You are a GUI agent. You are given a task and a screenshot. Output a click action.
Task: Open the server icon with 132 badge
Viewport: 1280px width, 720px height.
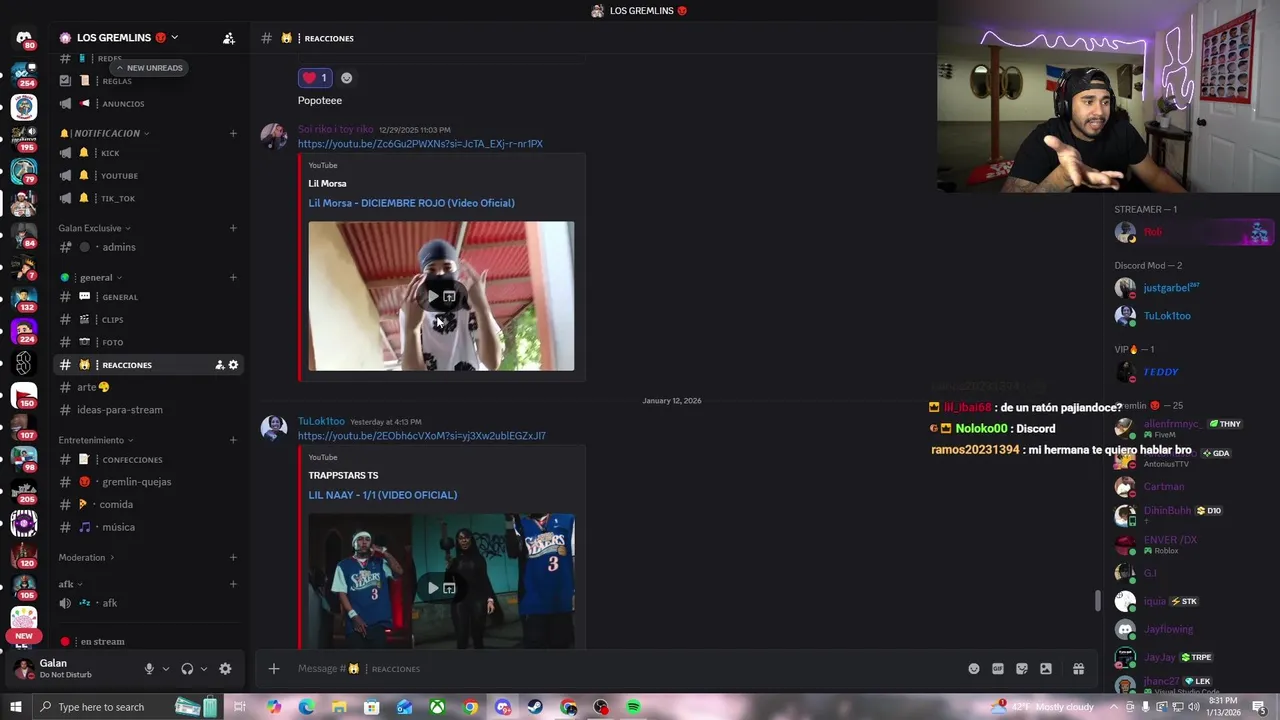point(23,297)
